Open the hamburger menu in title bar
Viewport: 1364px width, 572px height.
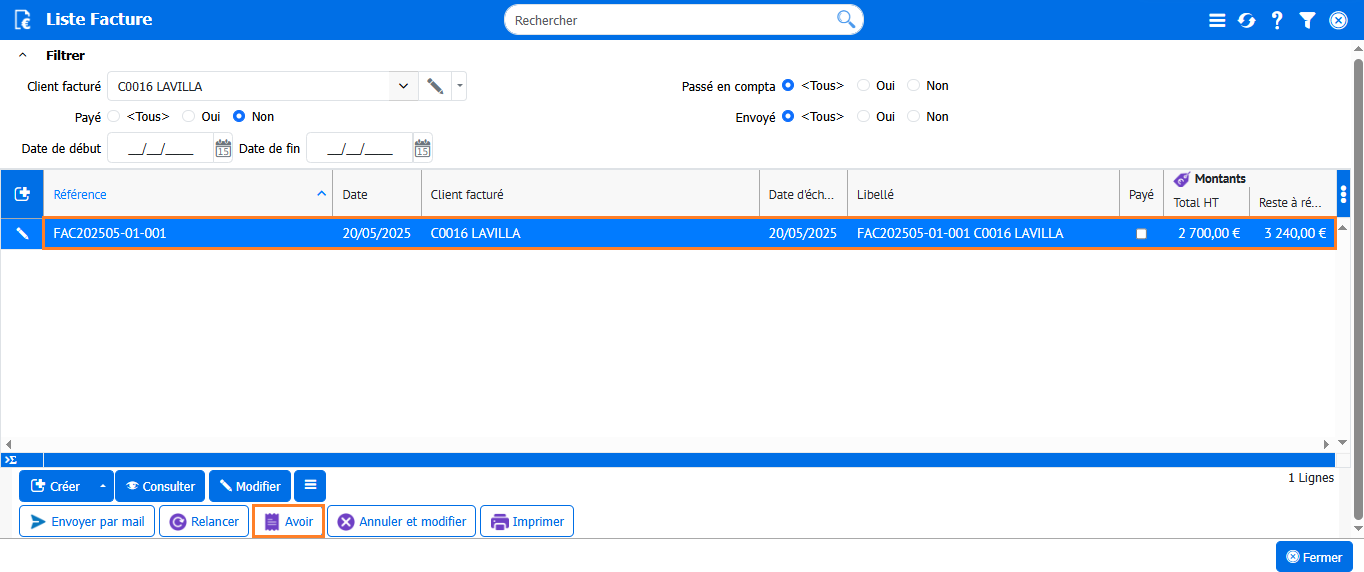[x=1217, y=20]
